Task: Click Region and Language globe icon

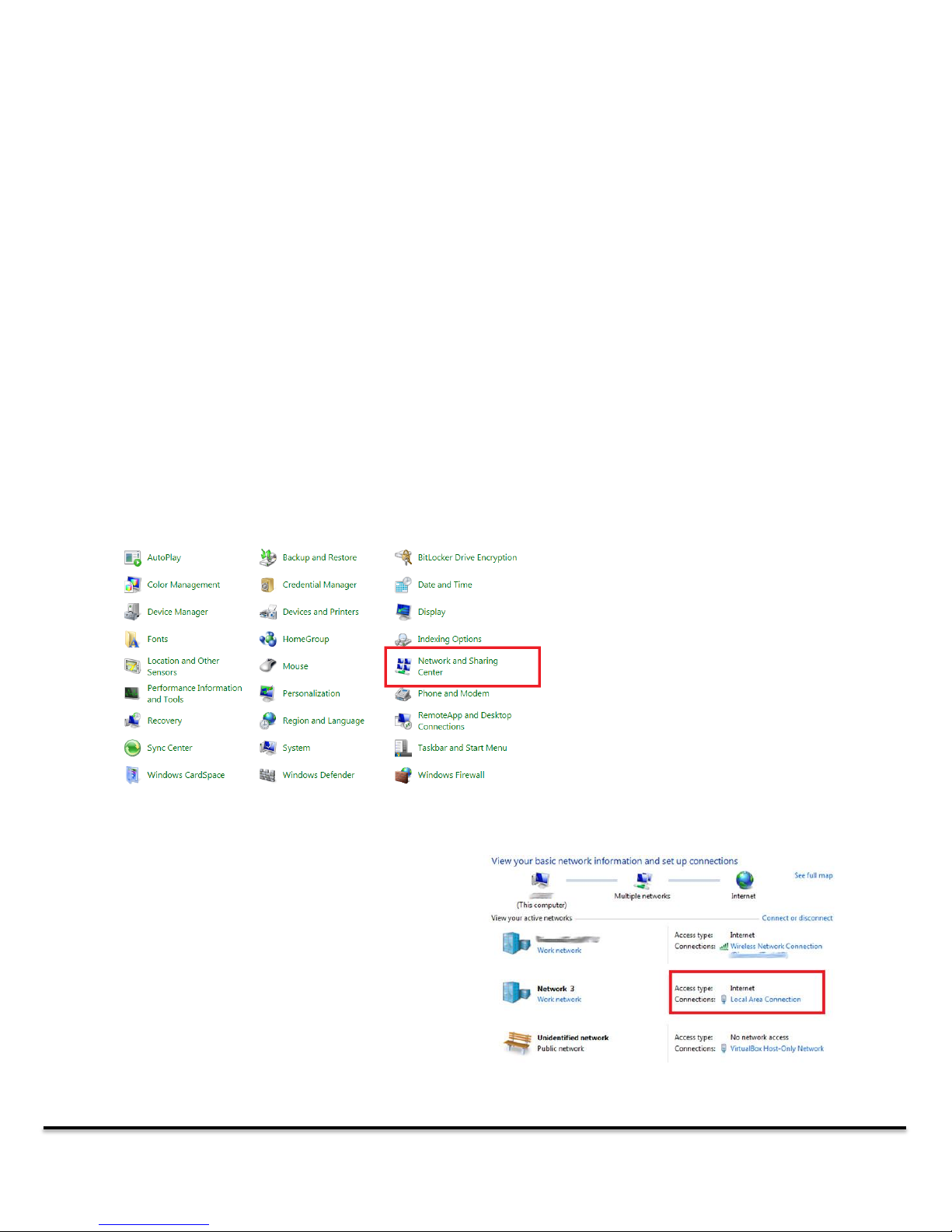Action: click(x=268, y=721)
